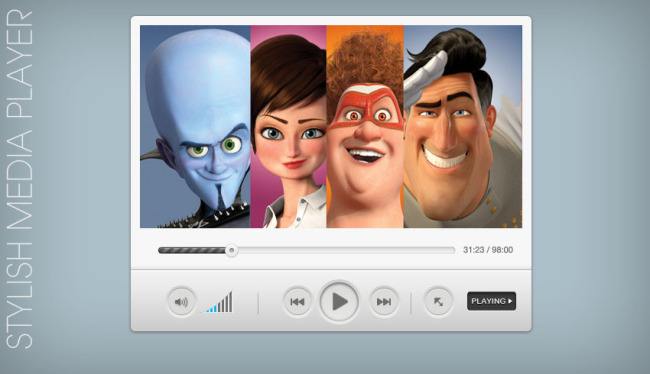
Task: Click the 31:23 / 98:00 time display
Action: click(x=488, y=250)
